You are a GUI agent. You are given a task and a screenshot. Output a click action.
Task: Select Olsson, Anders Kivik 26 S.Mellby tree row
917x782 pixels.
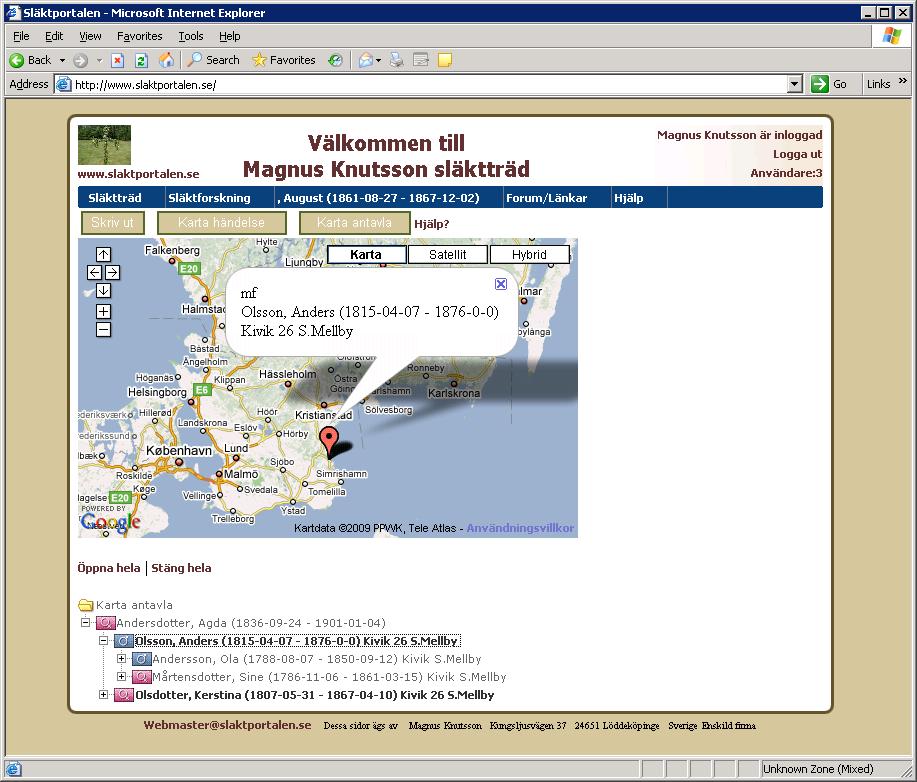tap(297, 641)
